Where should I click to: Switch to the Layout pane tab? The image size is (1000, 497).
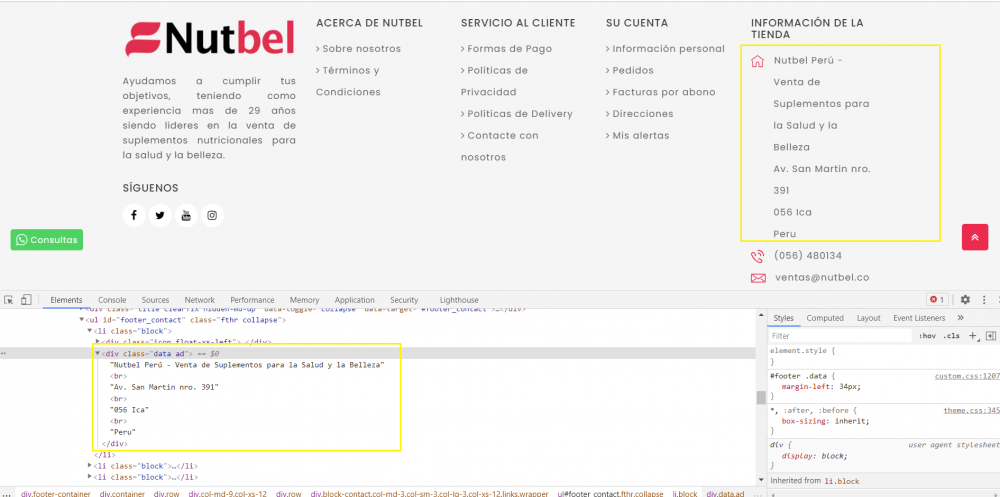868,318
